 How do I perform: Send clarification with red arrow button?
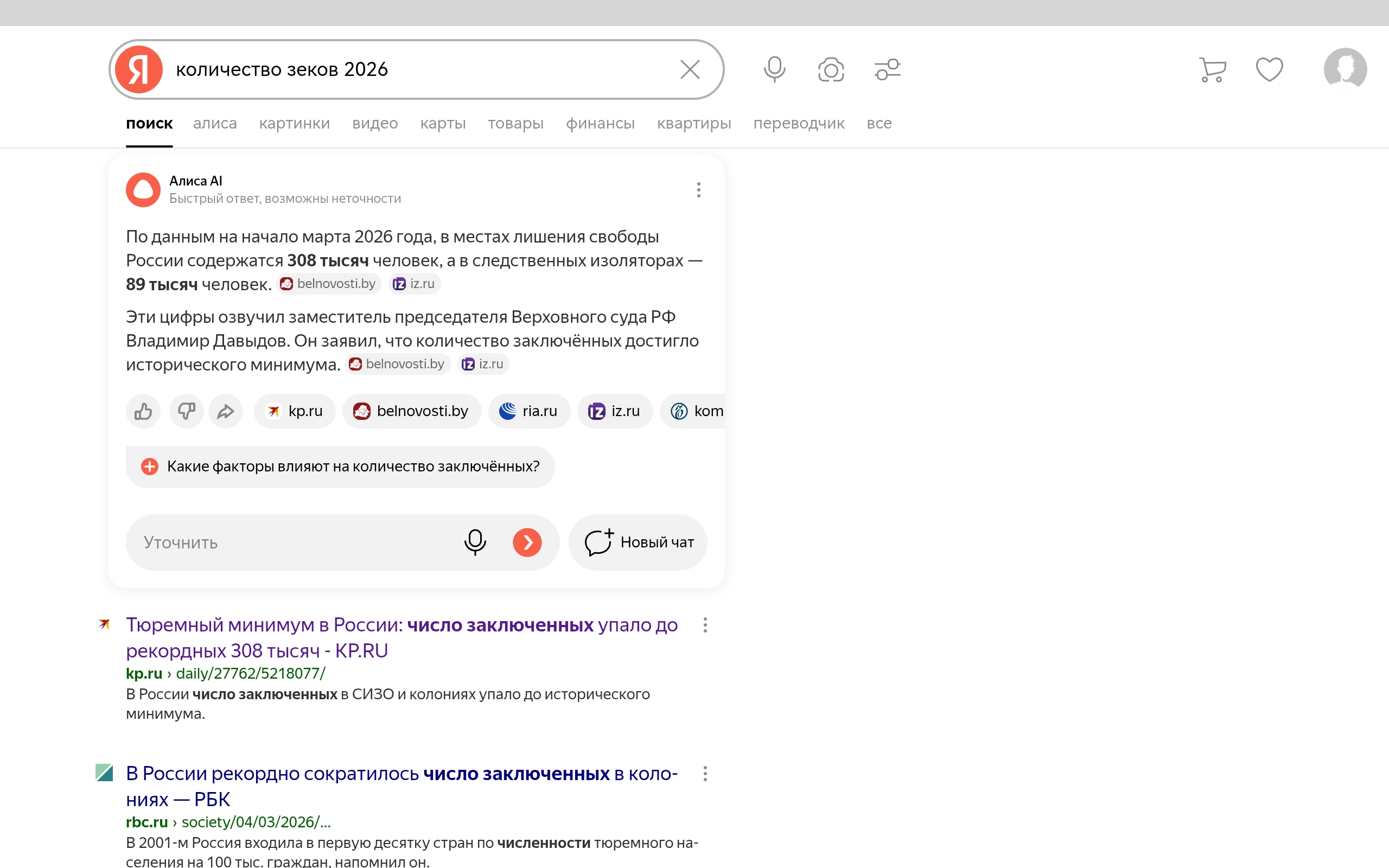(527, 542)
